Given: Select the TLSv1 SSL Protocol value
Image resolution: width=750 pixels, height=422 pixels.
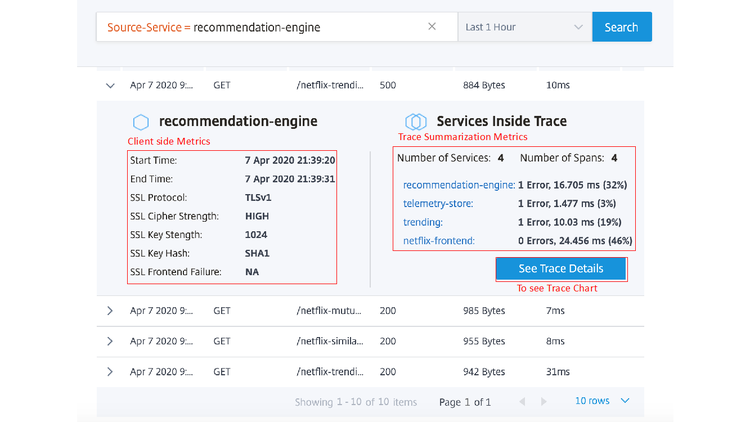Looking at the screenshot, I should pos(258,198).
